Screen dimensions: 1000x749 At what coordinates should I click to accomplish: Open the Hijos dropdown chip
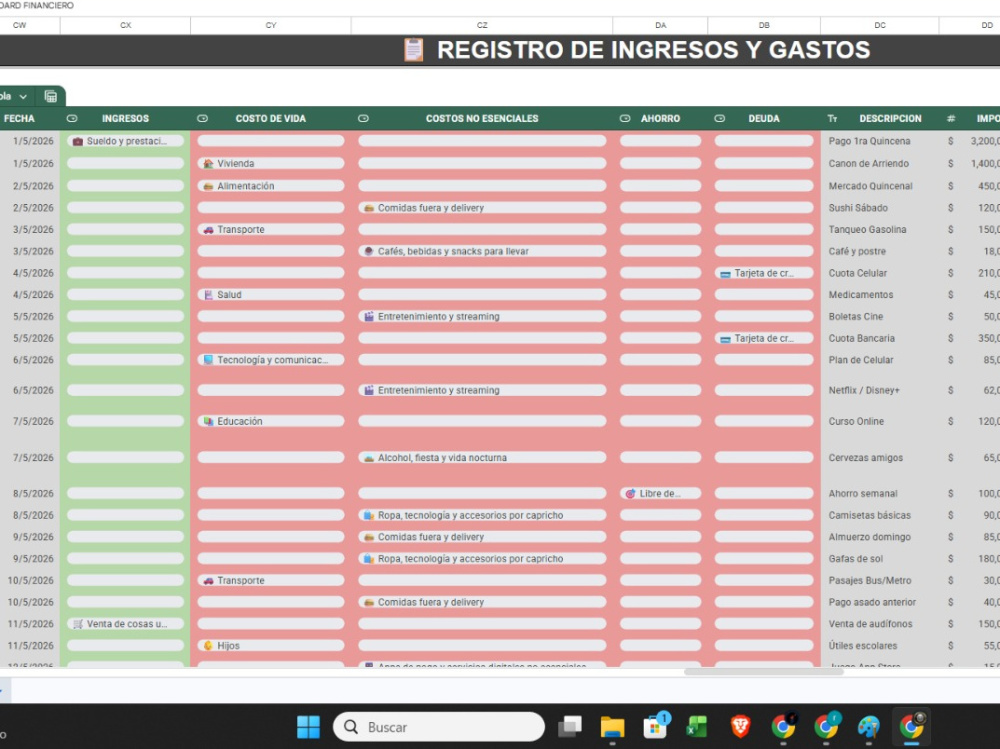pos(270,646)
